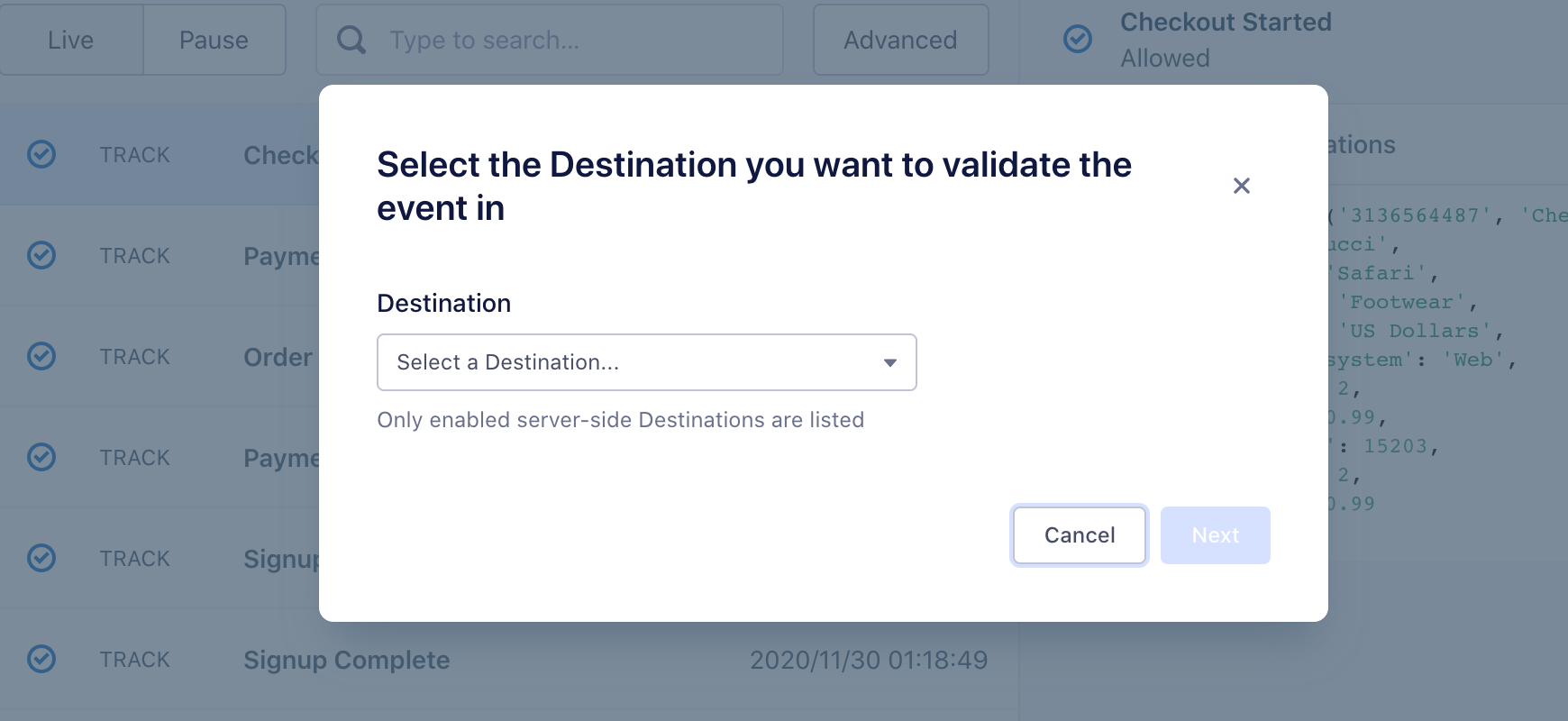The width and height of the screenshot is (1568, 721).
Task: Click the search magnifier icon
Action: (x=351, y=41)
